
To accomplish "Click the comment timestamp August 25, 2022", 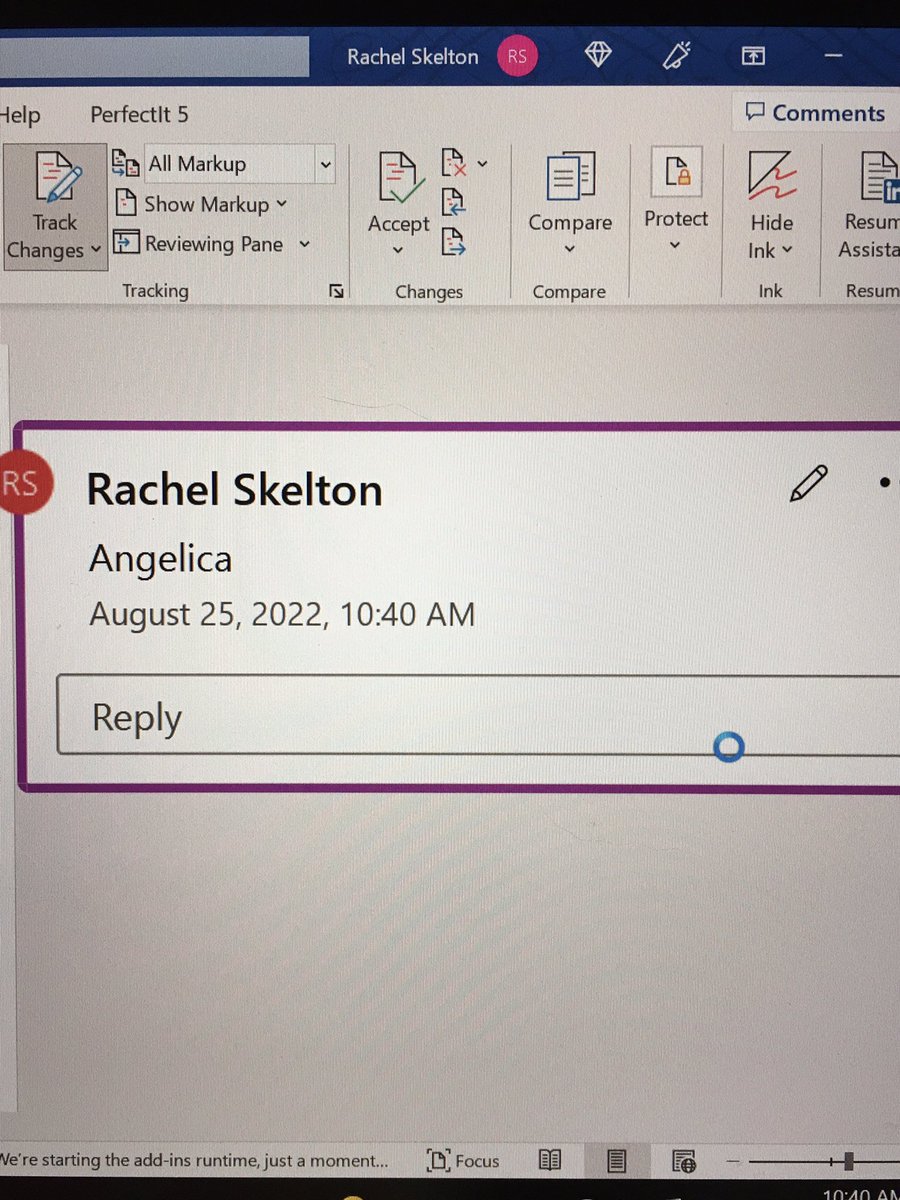I will click(x=282, y=614).
